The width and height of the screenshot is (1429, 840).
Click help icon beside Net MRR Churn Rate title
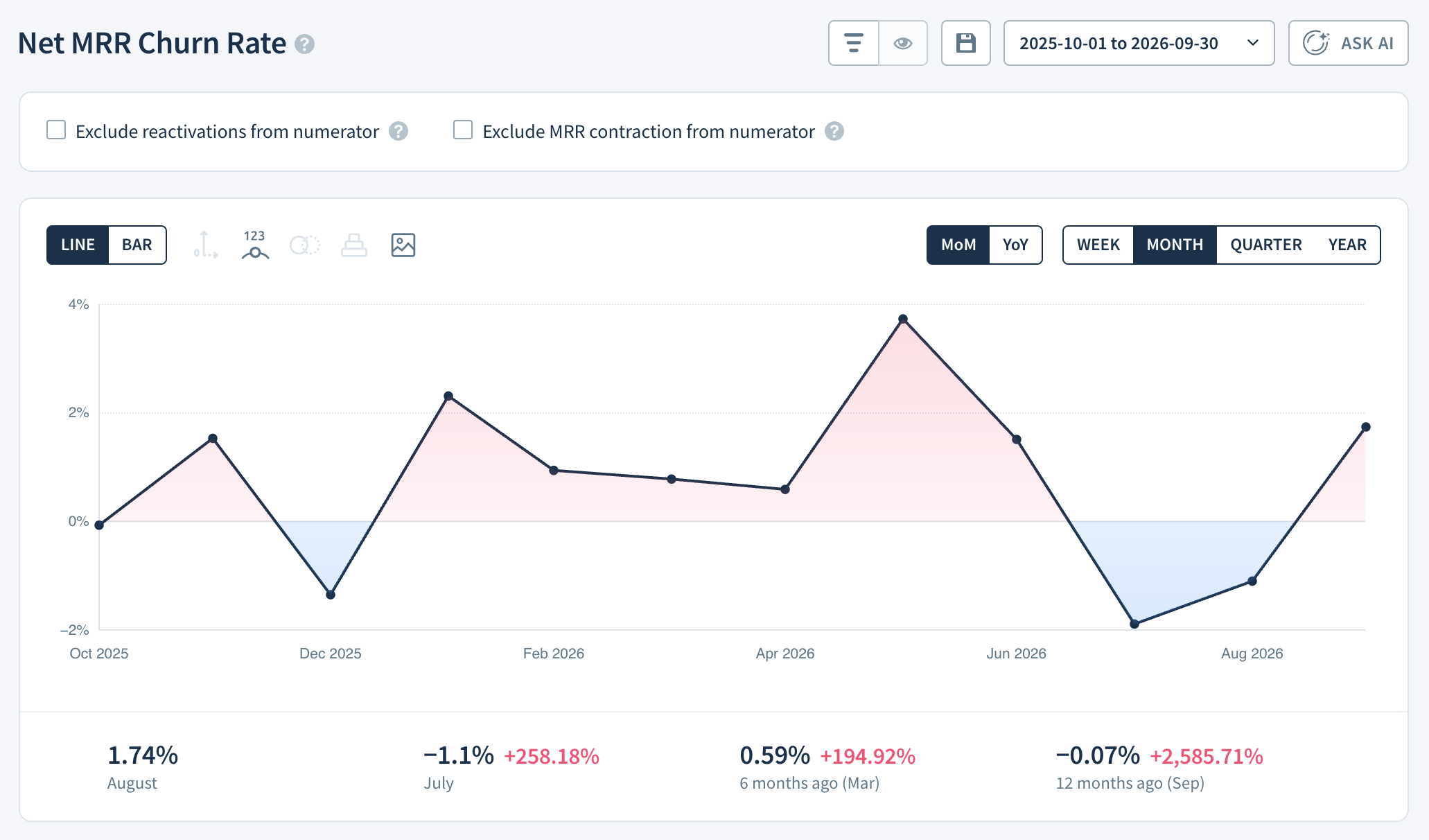point(304,44)
